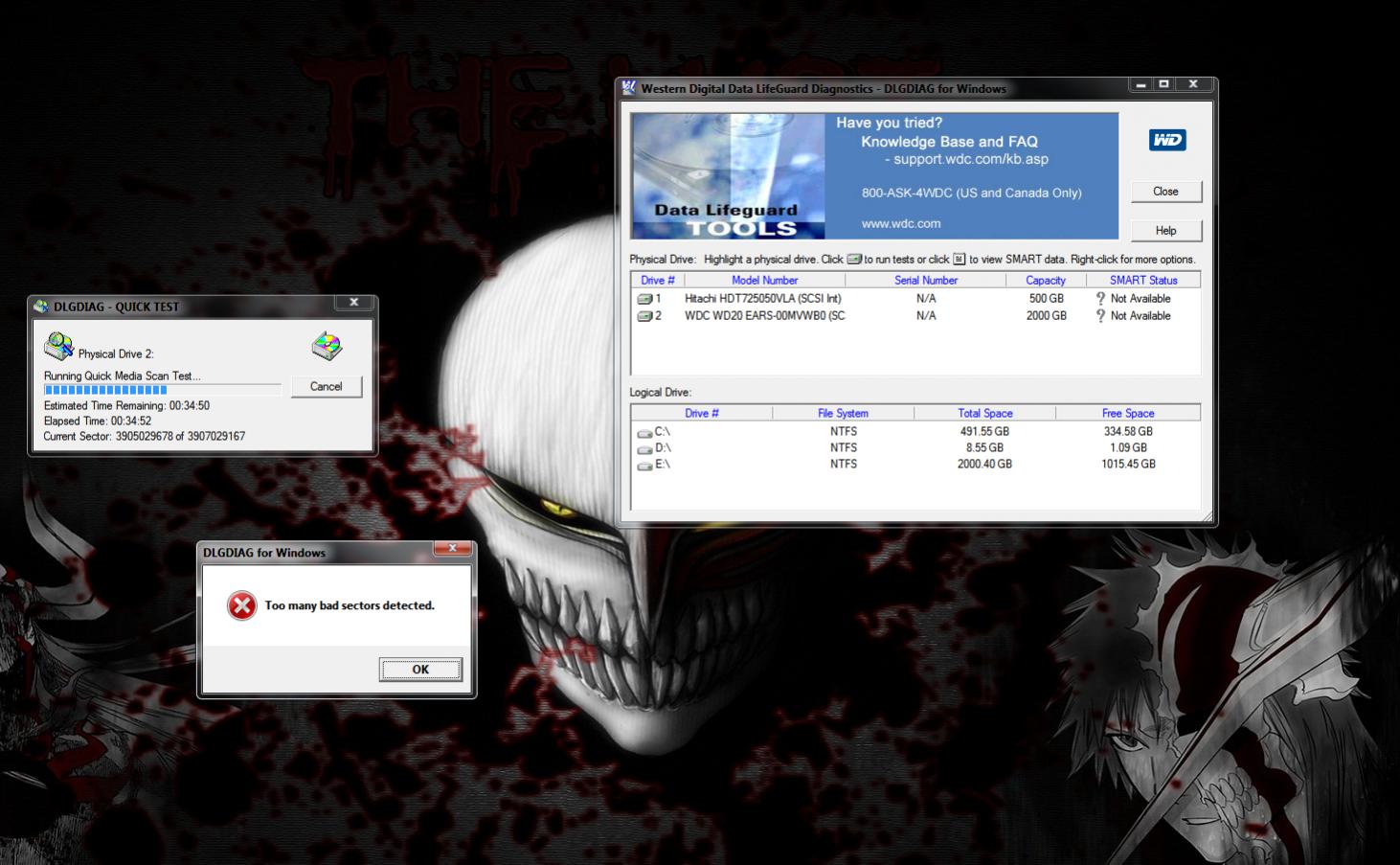
Task: Open Help in Data LifeGuard Diagnostics
Action: (x=1165, y=231)
